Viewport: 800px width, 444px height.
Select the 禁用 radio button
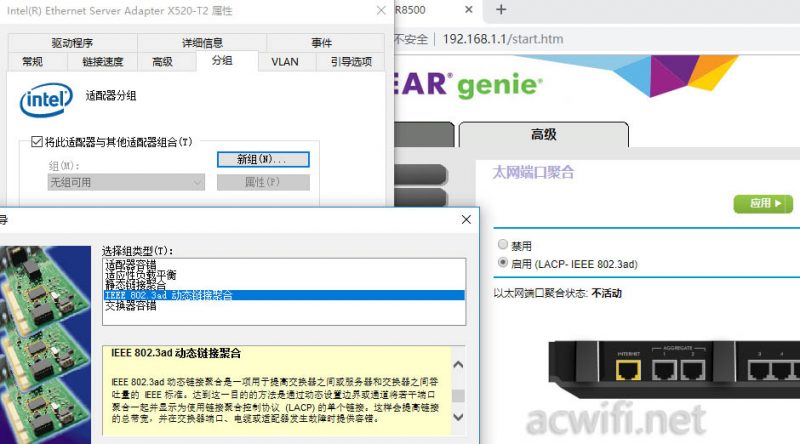tap(502, 245)
